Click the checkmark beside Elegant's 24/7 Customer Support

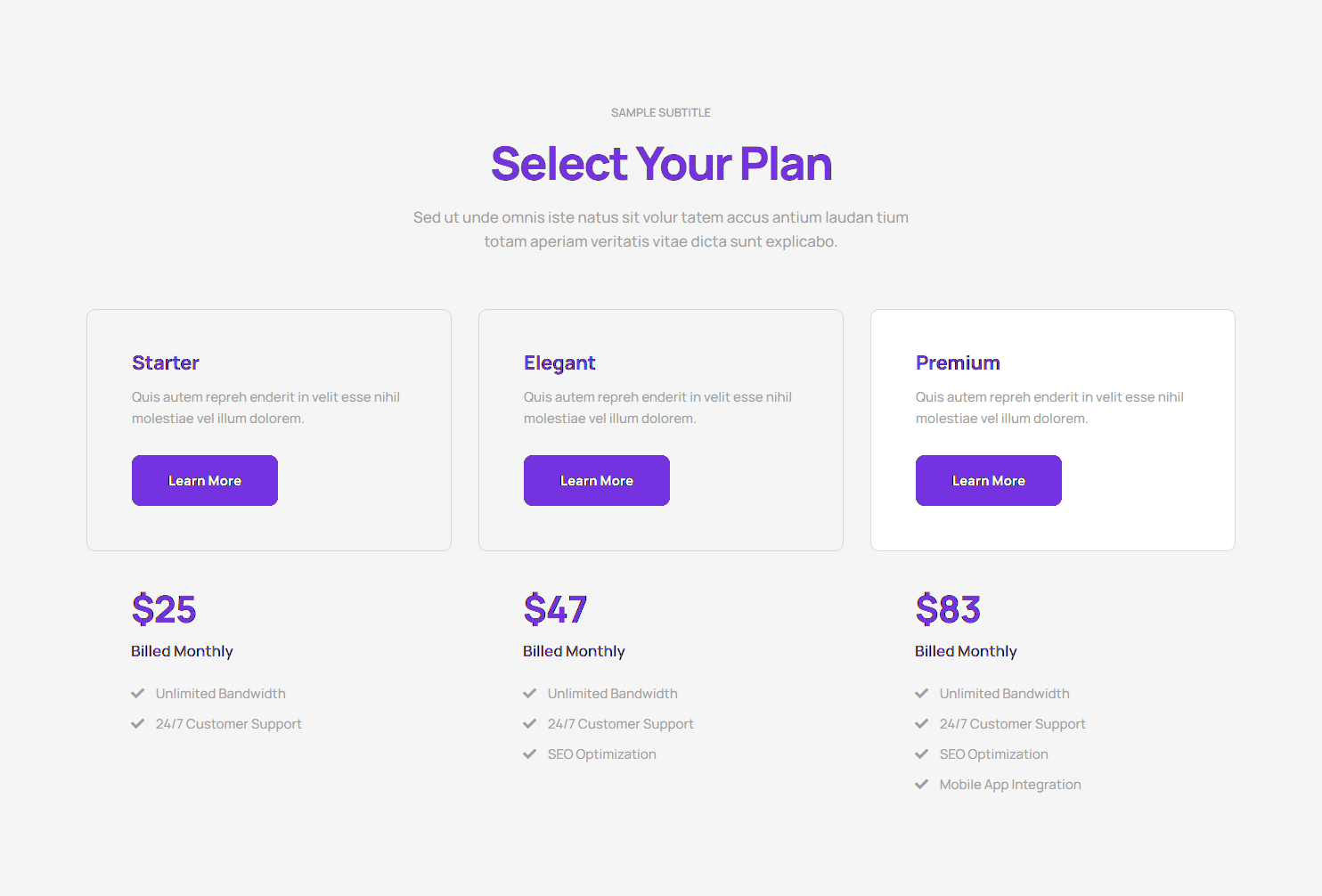(530, 724)
